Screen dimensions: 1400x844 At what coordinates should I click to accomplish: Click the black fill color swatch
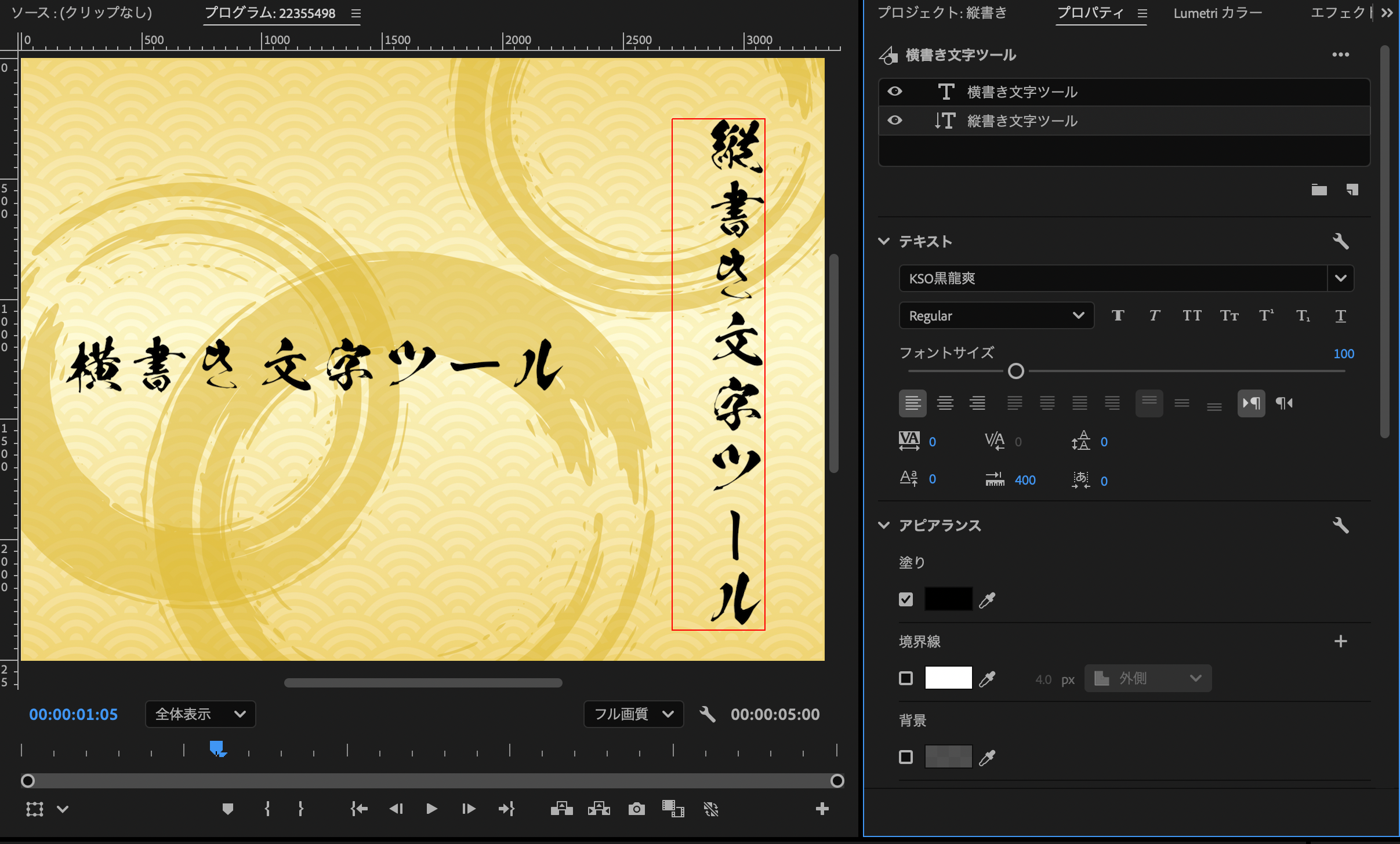click(x=948, y=599)
